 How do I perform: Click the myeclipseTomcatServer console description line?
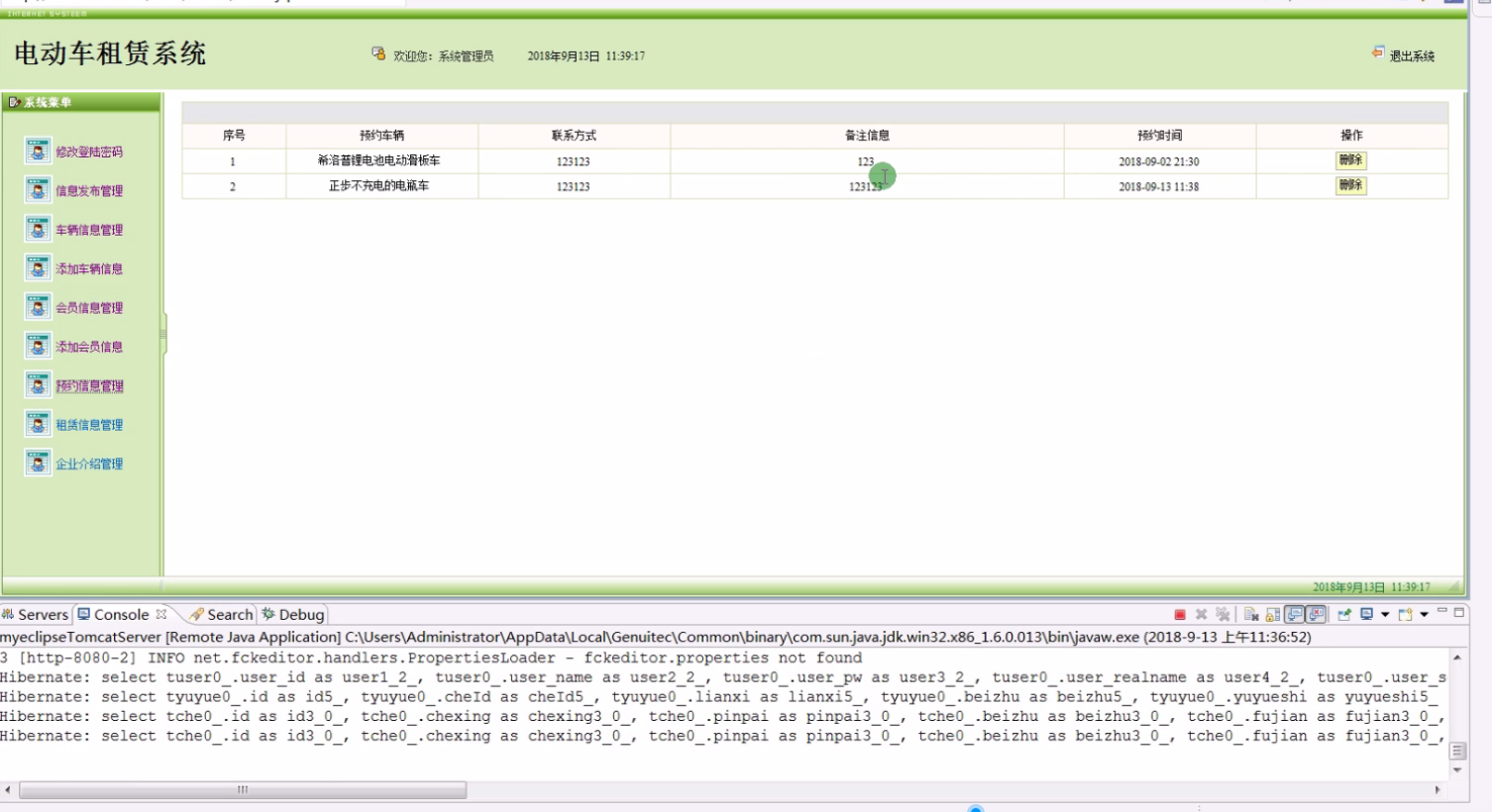tap(656, 638)
